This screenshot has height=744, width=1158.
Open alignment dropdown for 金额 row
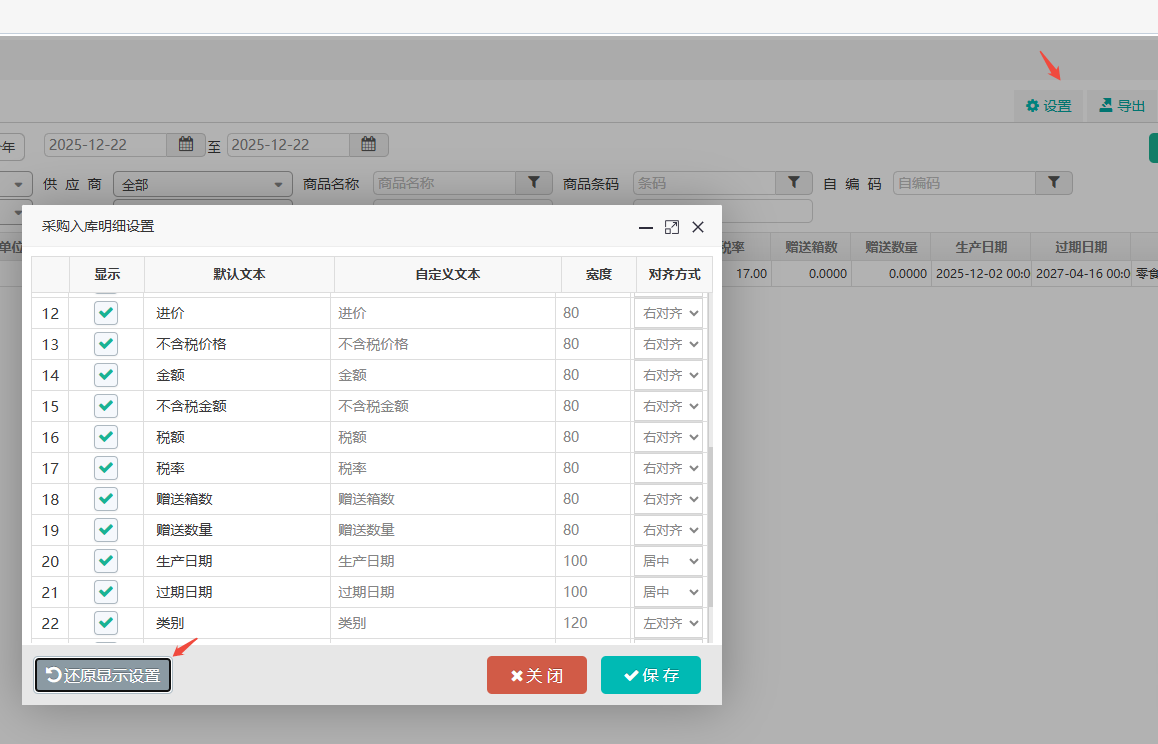point(670,375)
